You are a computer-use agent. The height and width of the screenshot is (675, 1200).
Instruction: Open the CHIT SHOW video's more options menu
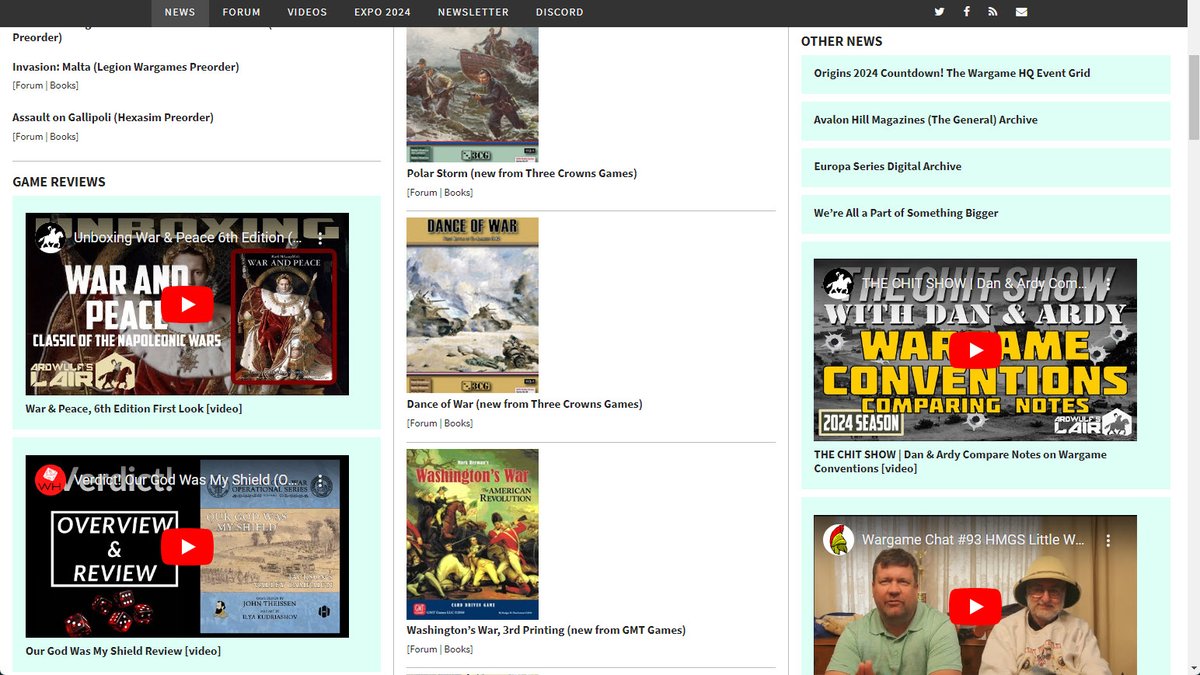pyautogui.click(x=1108, y=285)
